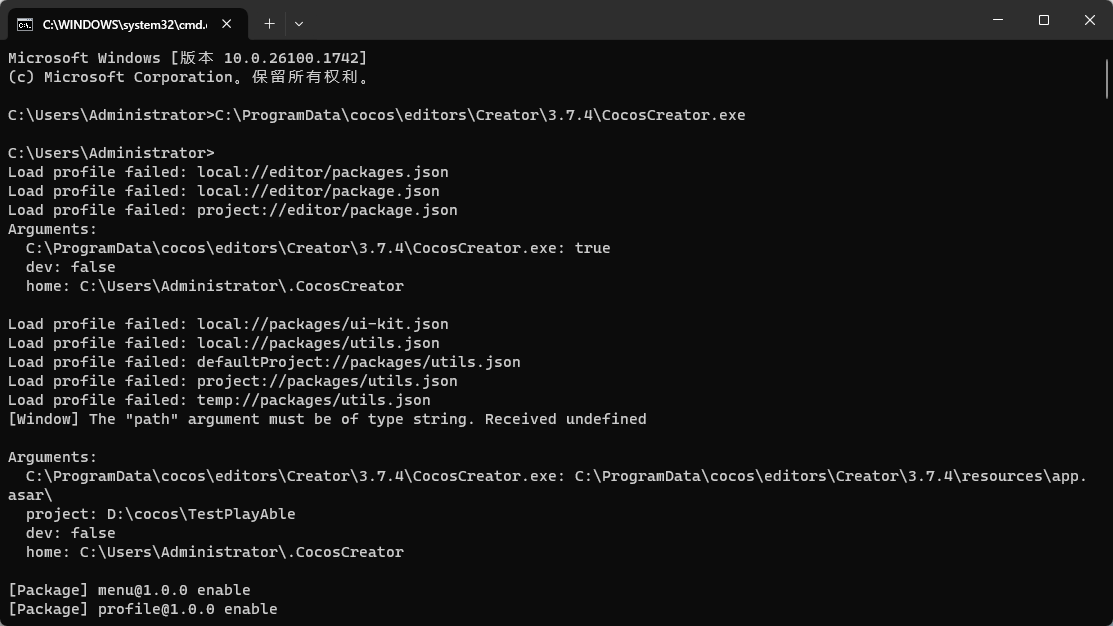
Task: Click the empty C:\Users\Administrator> prompt
Action: (111, 153)
